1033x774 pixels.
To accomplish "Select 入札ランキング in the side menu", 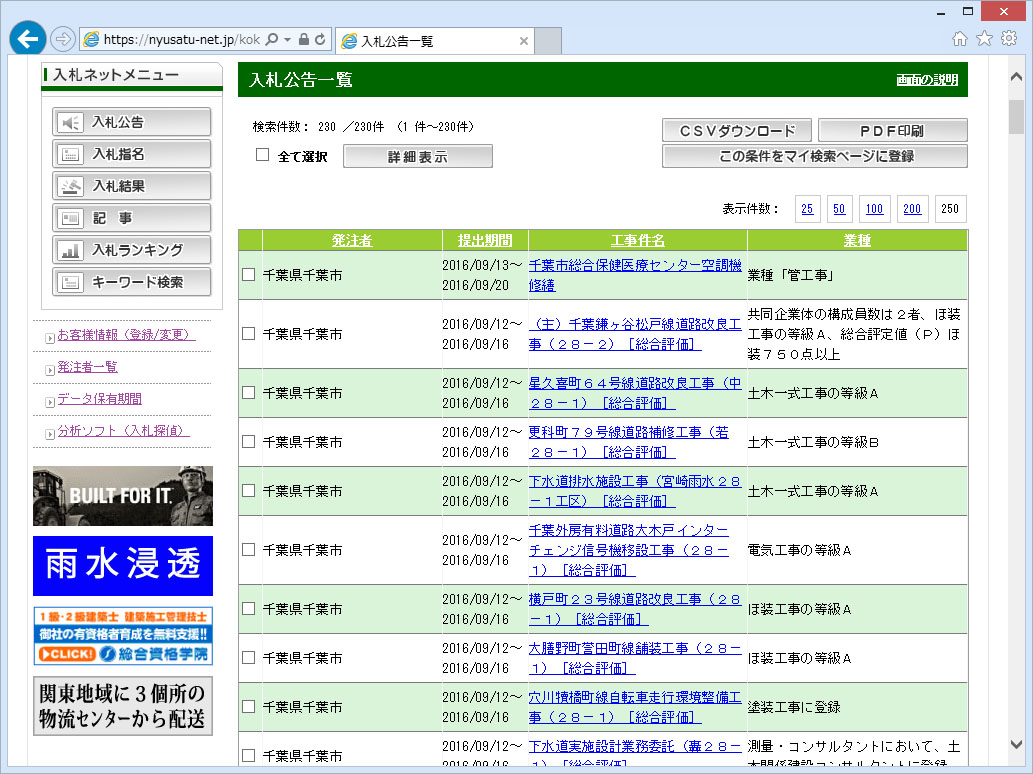I will [132, 250].
